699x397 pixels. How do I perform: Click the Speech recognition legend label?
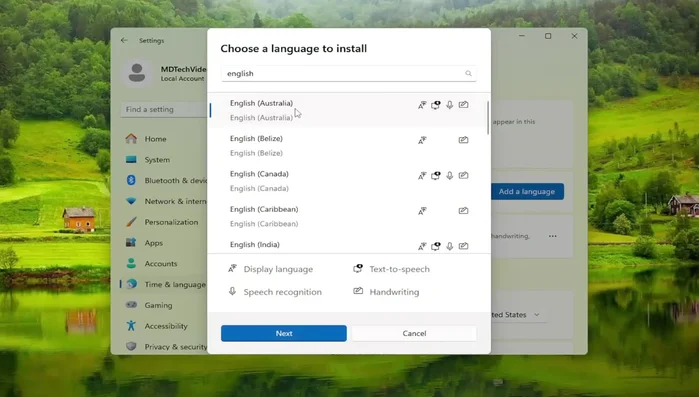pos(283,292)
